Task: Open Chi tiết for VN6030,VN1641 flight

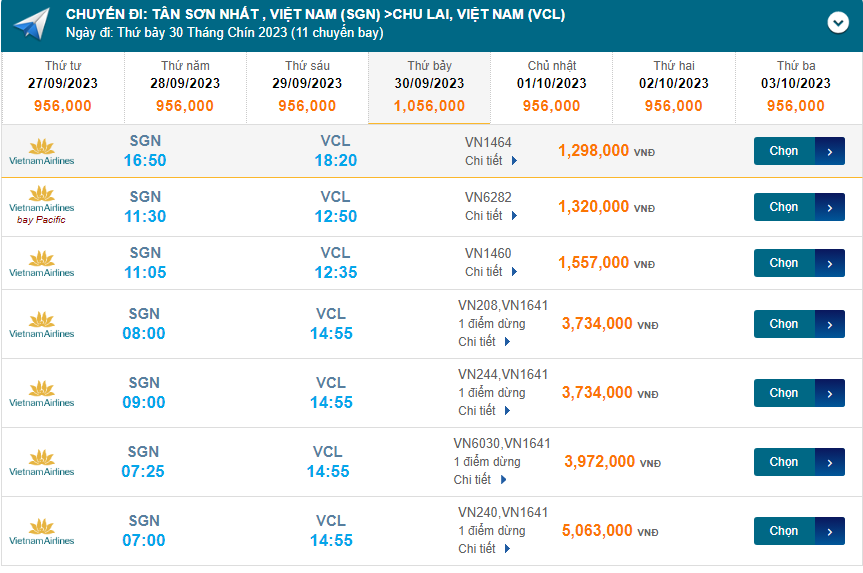Action: tap(479, 480)
